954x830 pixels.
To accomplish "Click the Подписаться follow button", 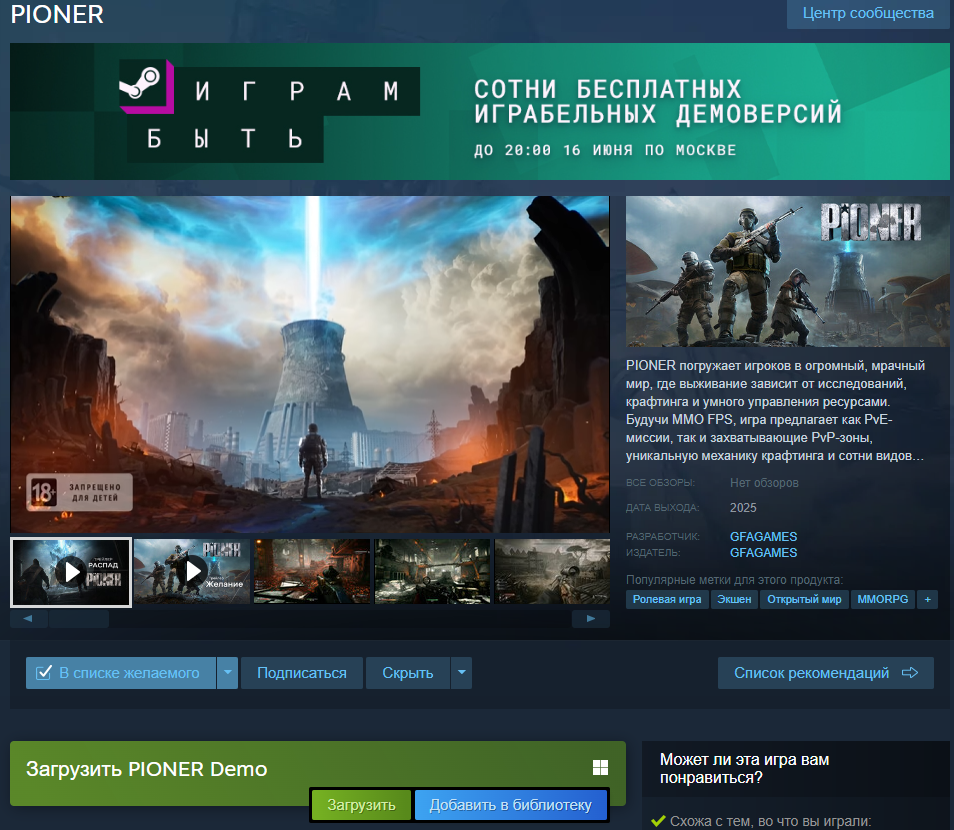I will tap(302, 673).
